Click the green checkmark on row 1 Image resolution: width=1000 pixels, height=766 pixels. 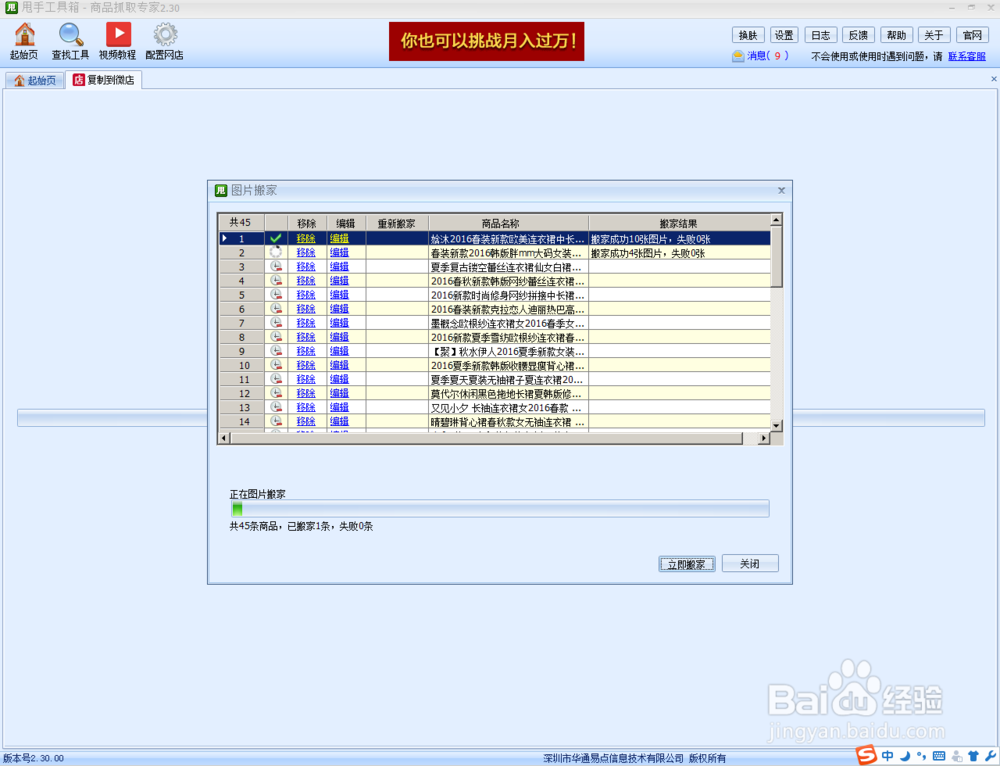[x=276, y=238]
